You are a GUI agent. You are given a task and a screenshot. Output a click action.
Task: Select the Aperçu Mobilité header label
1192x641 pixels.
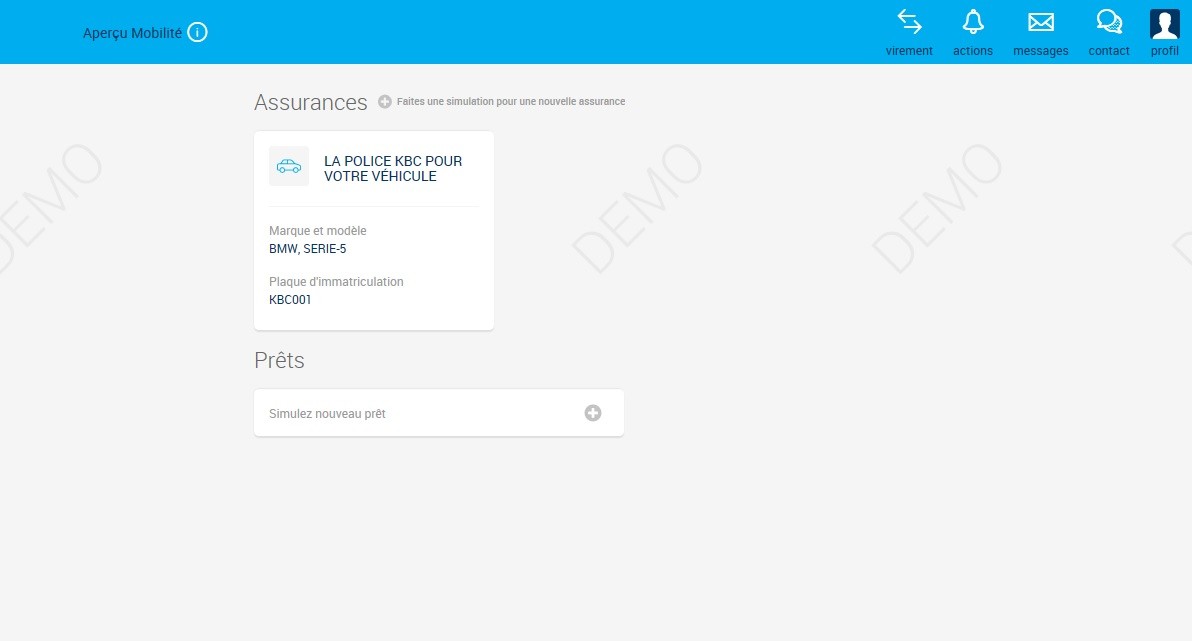click(x=132, y=32)
